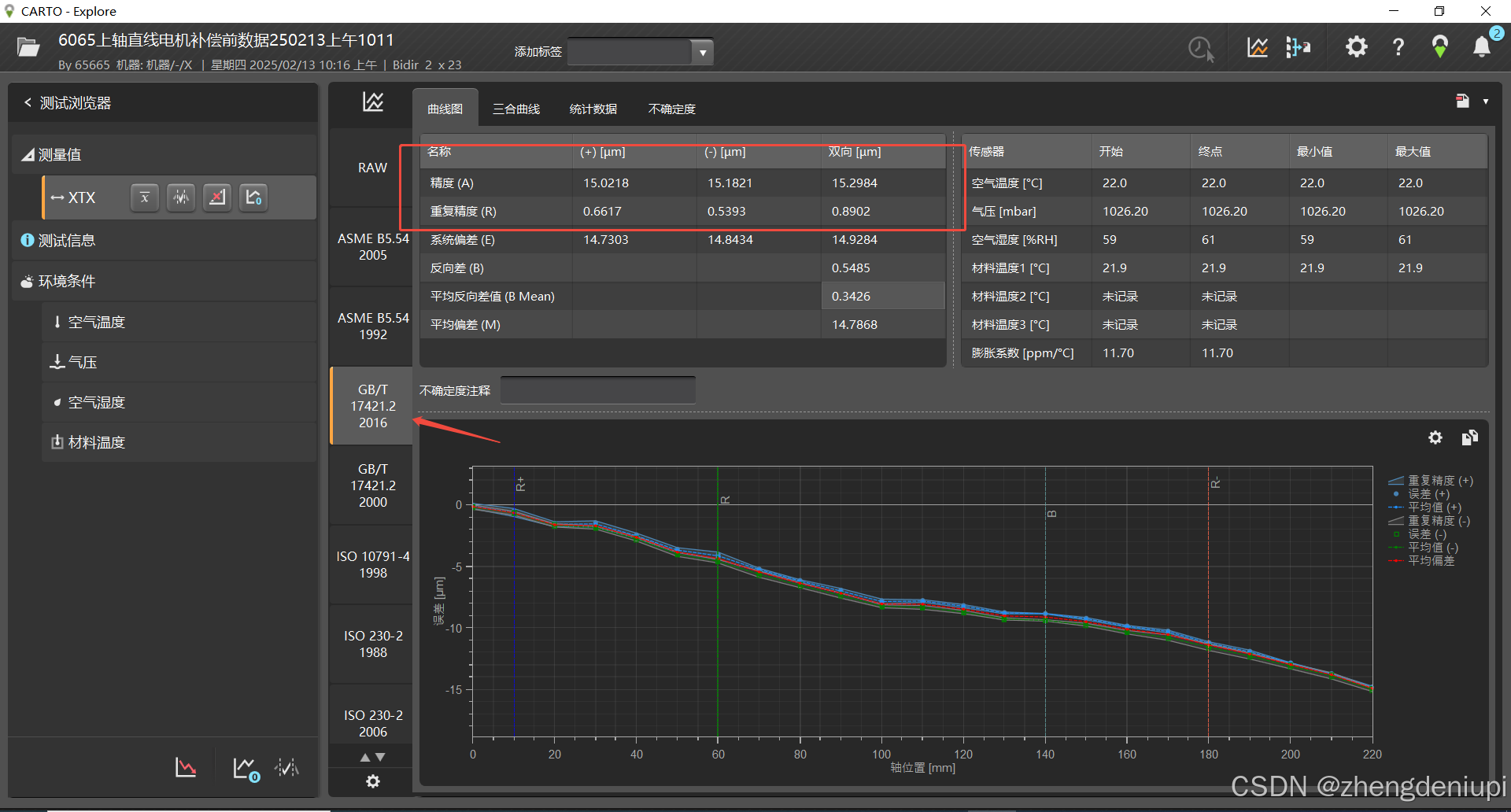Open the help question mark

(x=1398, y=47)
